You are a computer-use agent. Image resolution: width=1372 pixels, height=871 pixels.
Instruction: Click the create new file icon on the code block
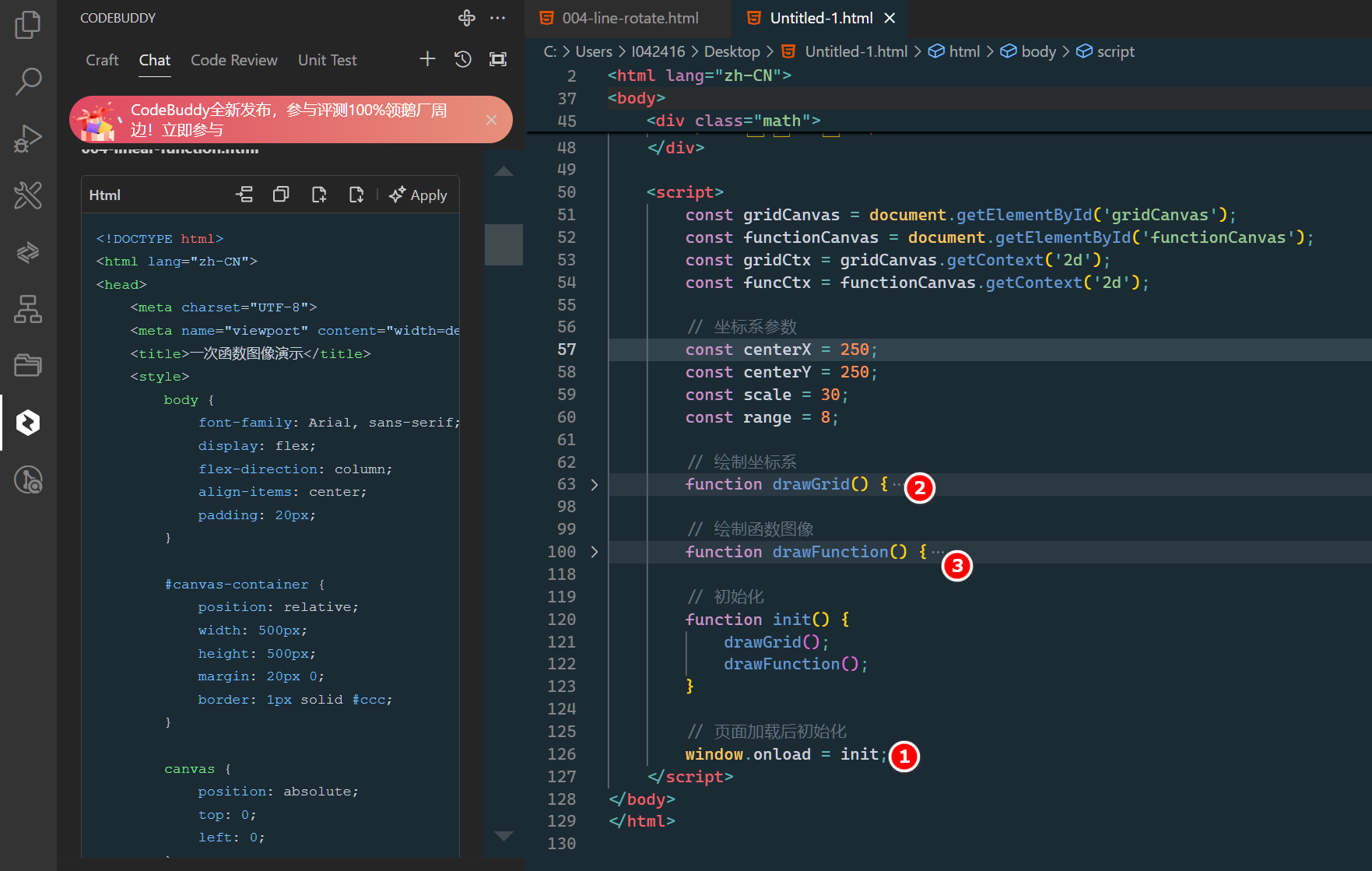pyautogui.click(x=319, y=195)
